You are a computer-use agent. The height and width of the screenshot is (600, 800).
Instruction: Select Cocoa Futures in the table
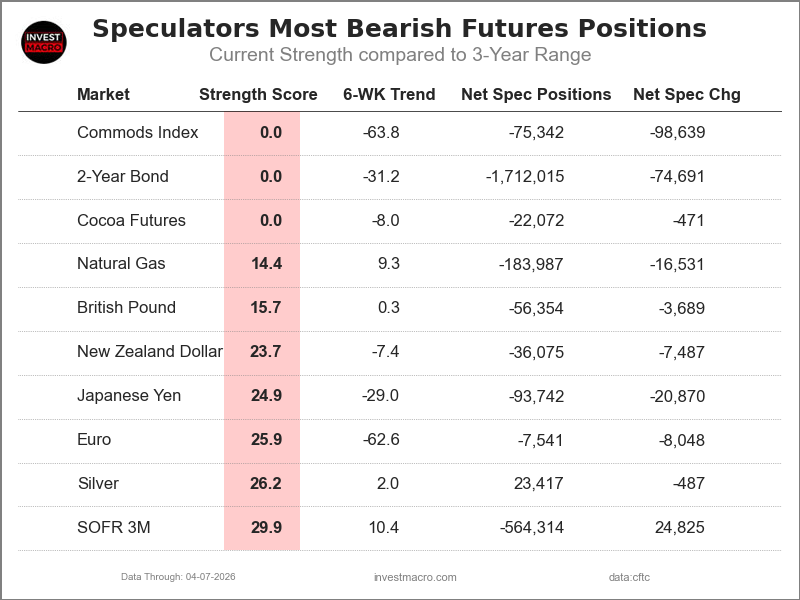pos(131,221)
